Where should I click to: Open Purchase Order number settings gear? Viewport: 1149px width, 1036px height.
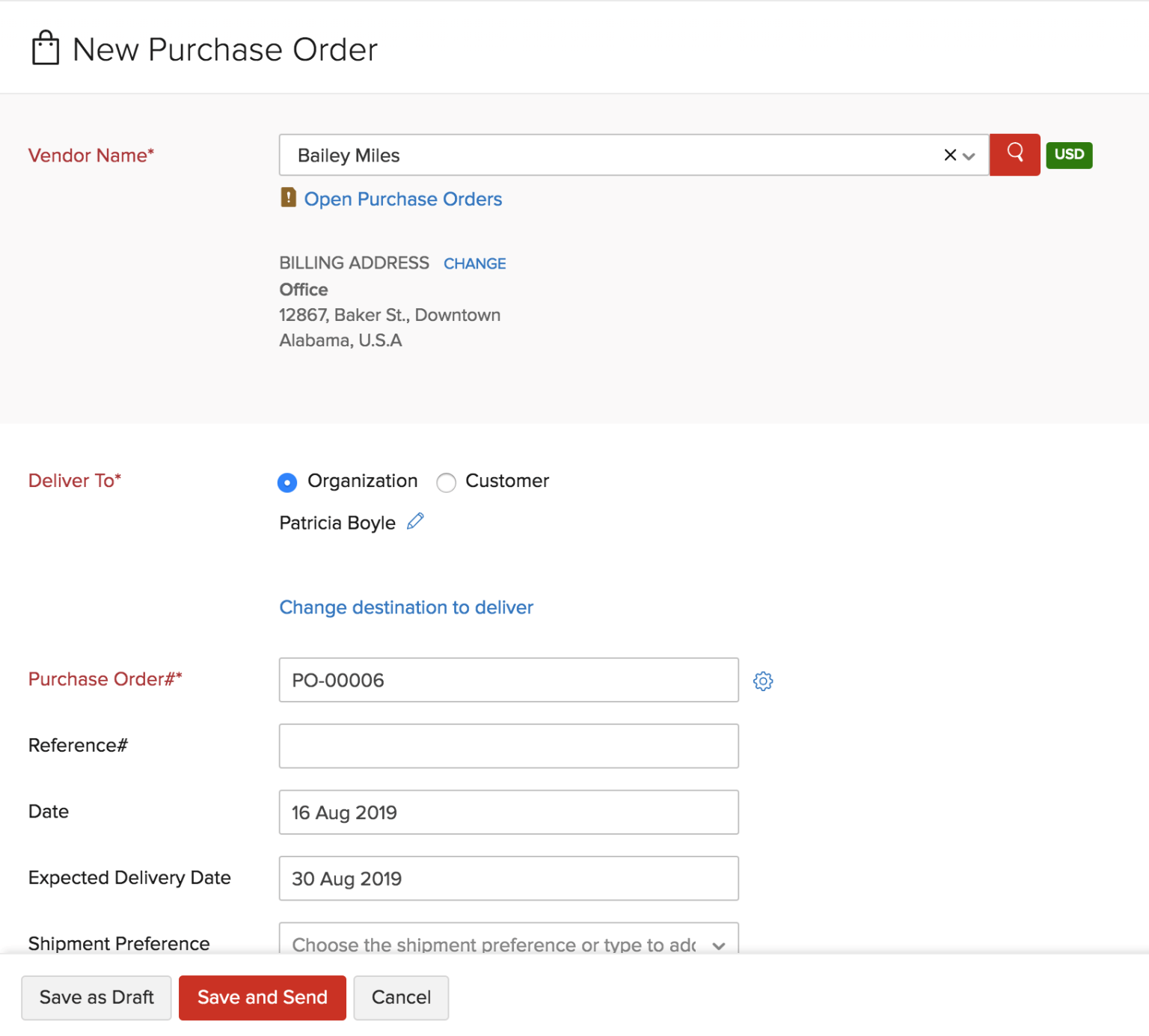coord(762,681)
